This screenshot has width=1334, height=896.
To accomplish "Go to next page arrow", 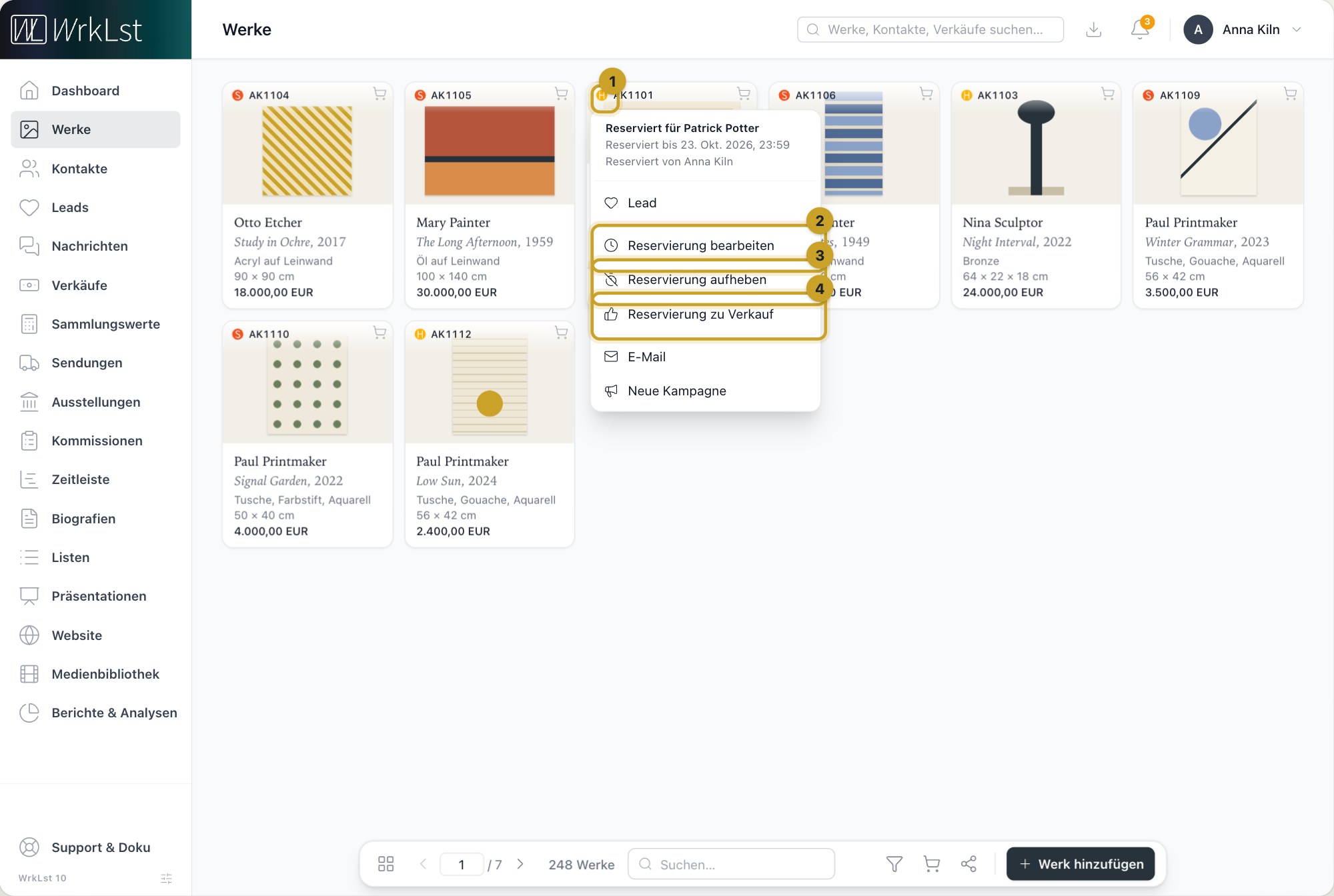I will [x=520, y=864].
